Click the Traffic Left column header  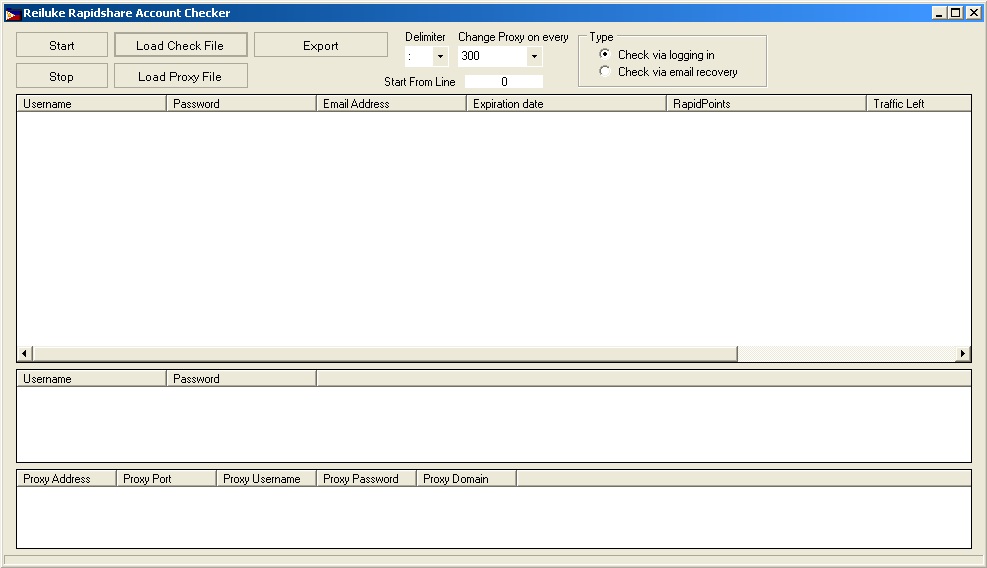[919, 104]
